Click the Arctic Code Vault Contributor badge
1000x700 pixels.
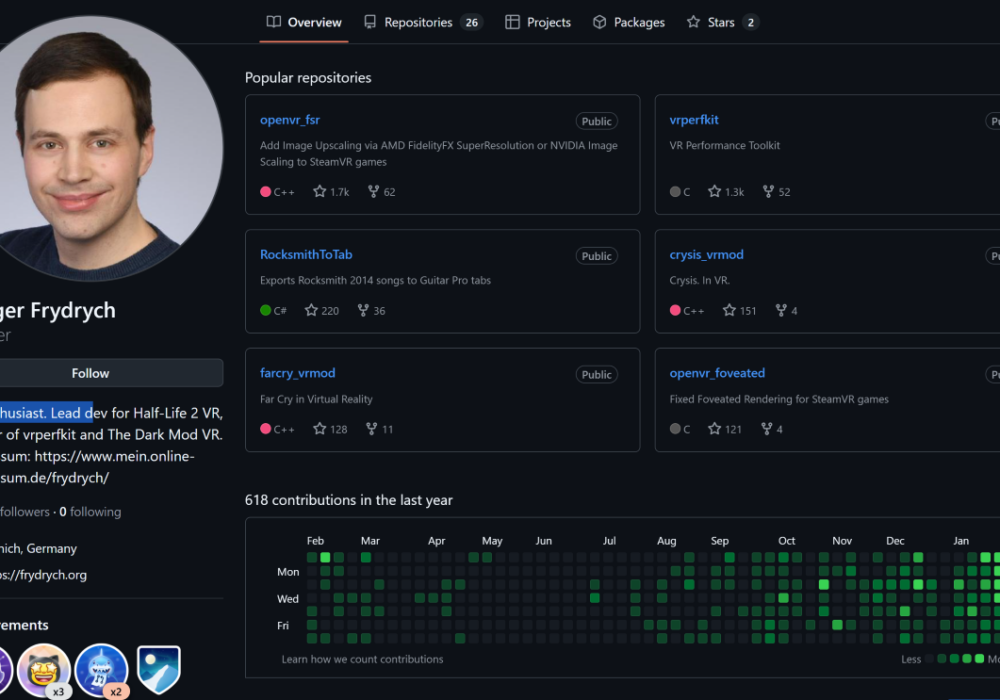(159, 669)
